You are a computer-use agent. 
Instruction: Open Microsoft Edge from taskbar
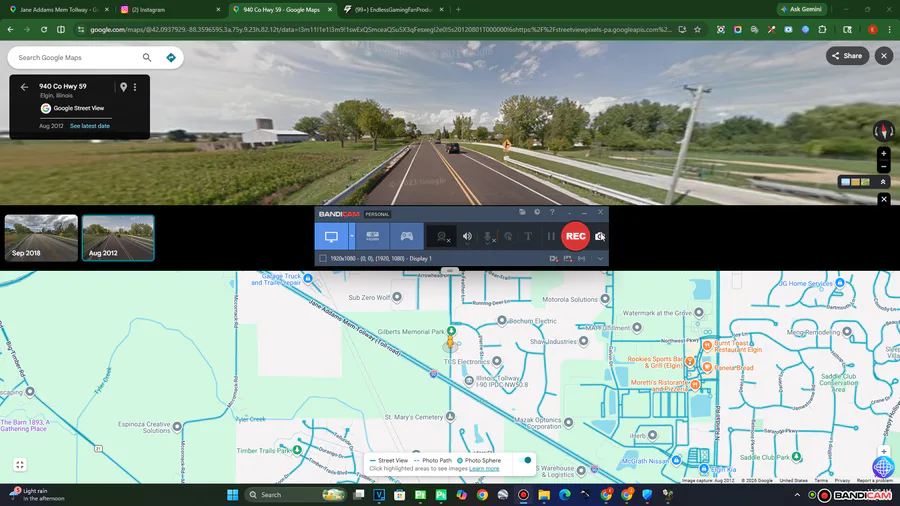565,495
